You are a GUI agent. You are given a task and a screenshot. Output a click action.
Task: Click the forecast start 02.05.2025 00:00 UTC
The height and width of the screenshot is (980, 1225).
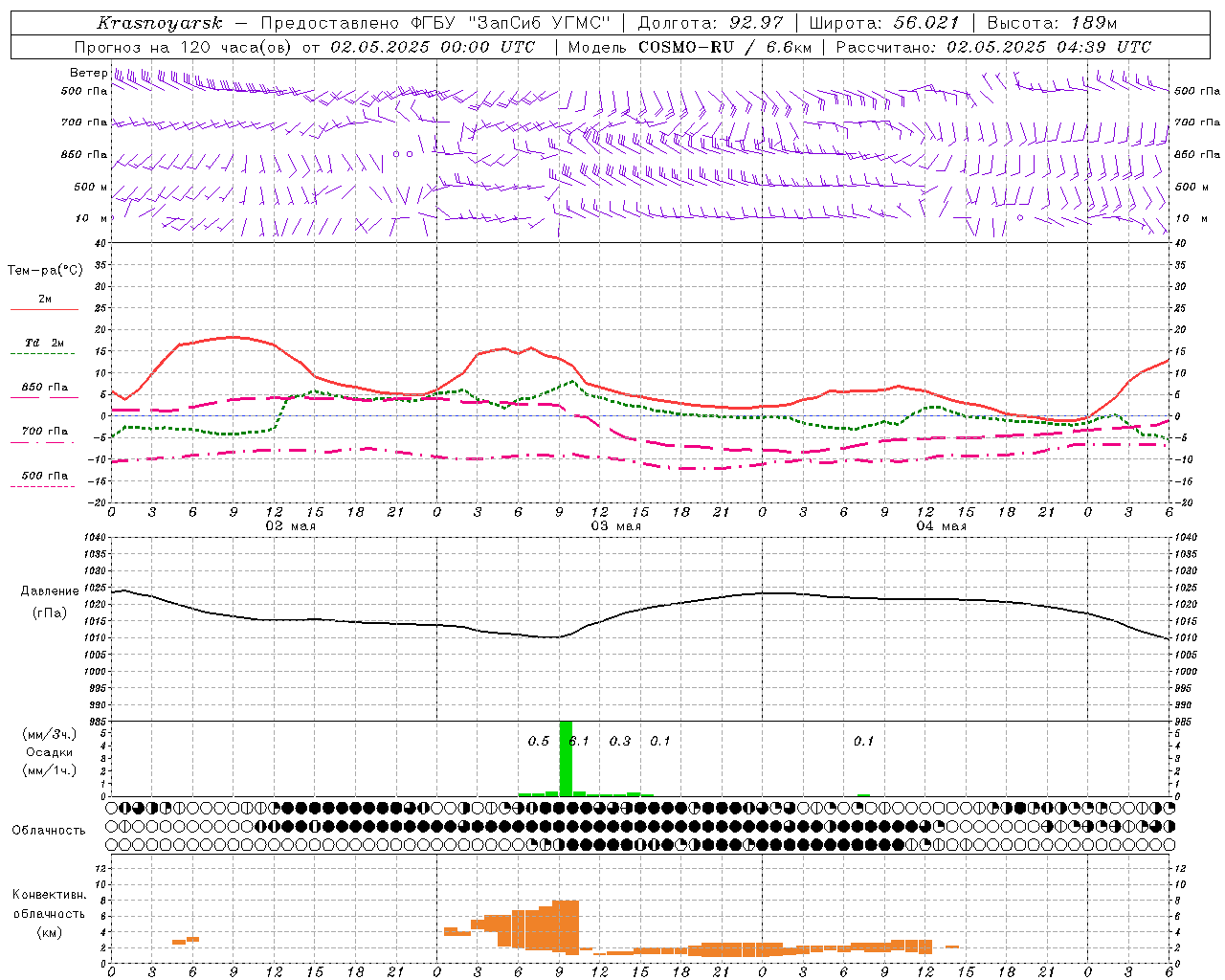pyautogui.click(x=433, y=47)
